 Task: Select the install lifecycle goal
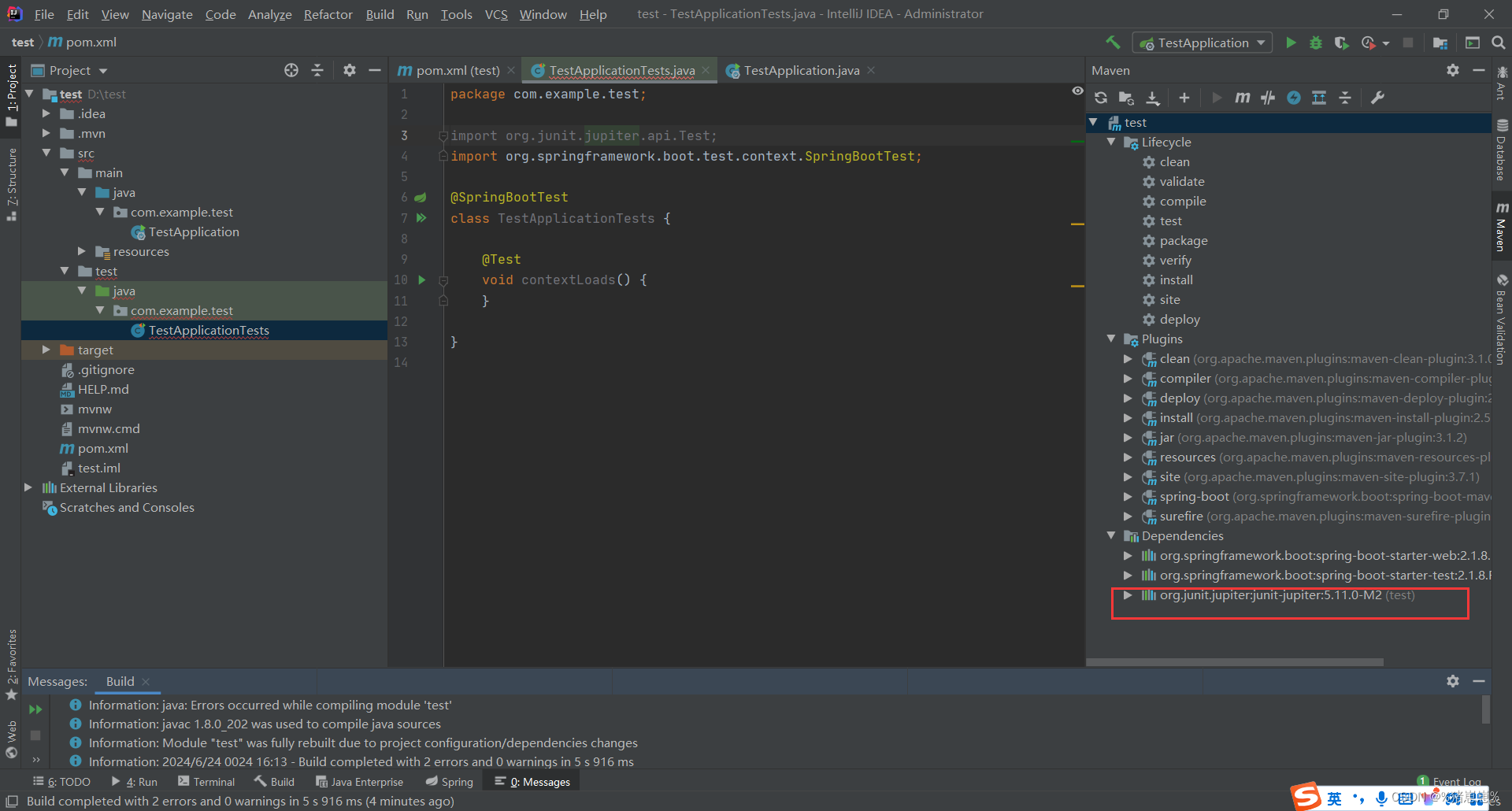point(1176,280)
